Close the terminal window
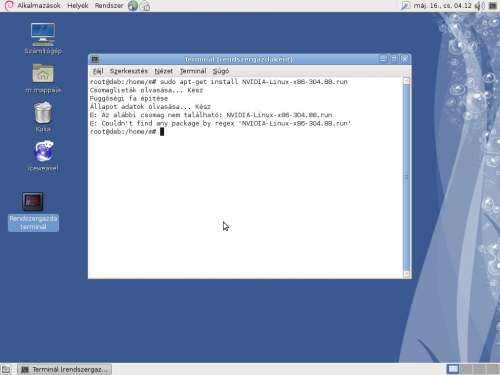Image resolution: width=500 pixels, height=375 pixels. 404,59
